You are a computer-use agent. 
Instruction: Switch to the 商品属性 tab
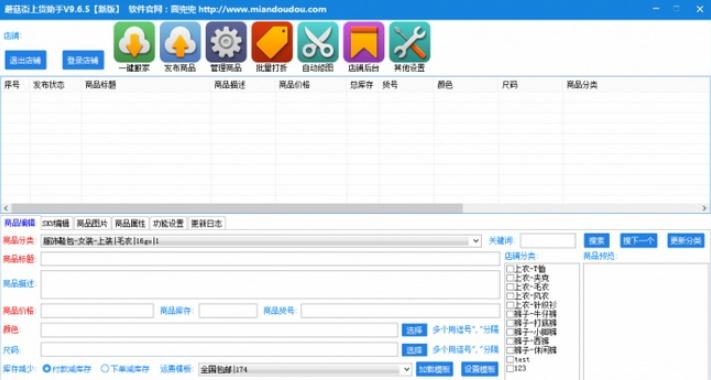pyautogui.click(x=130, y=223)
